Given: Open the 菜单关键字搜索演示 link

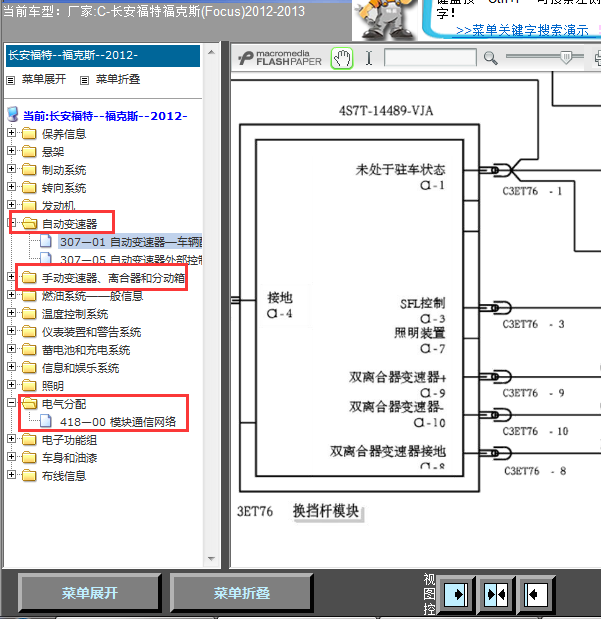Looking at the screenshot, I should 522,30.
